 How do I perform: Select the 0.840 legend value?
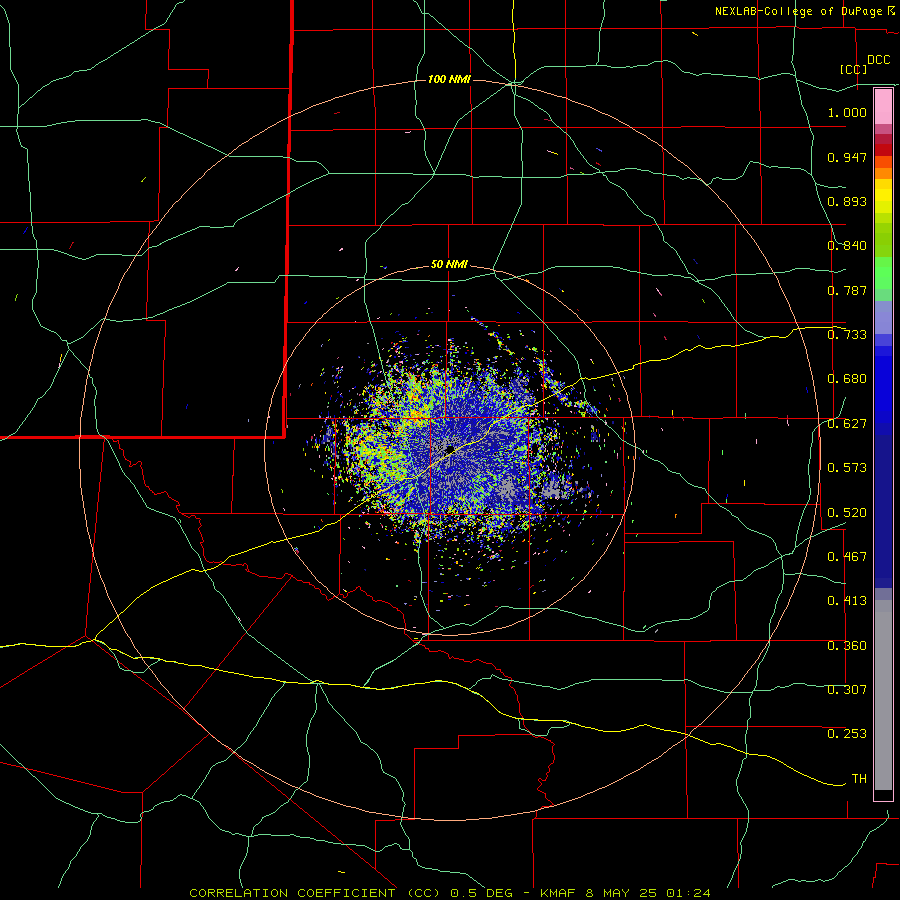[x=847, y=246]
